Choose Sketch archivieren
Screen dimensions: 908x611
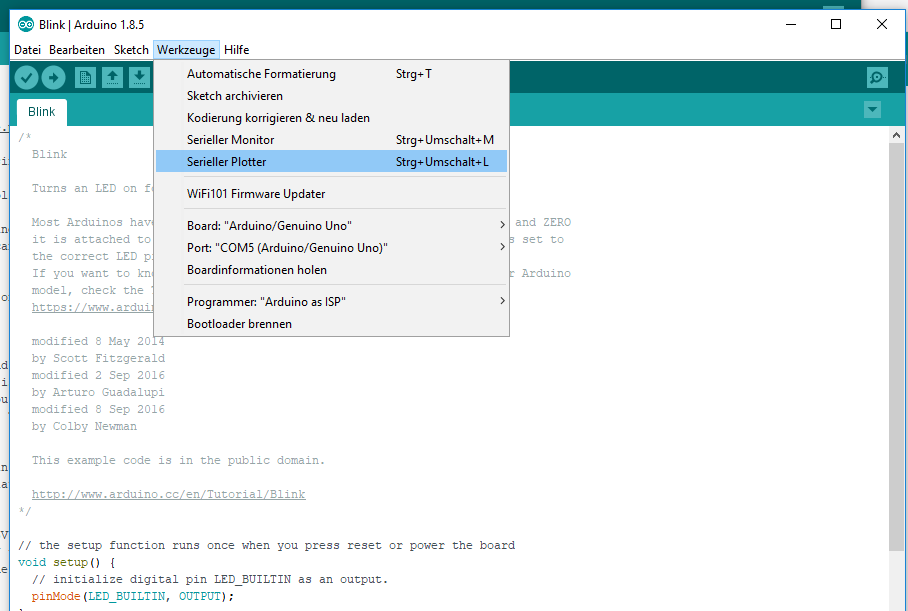pyautogui.click(x=331, y=96)
